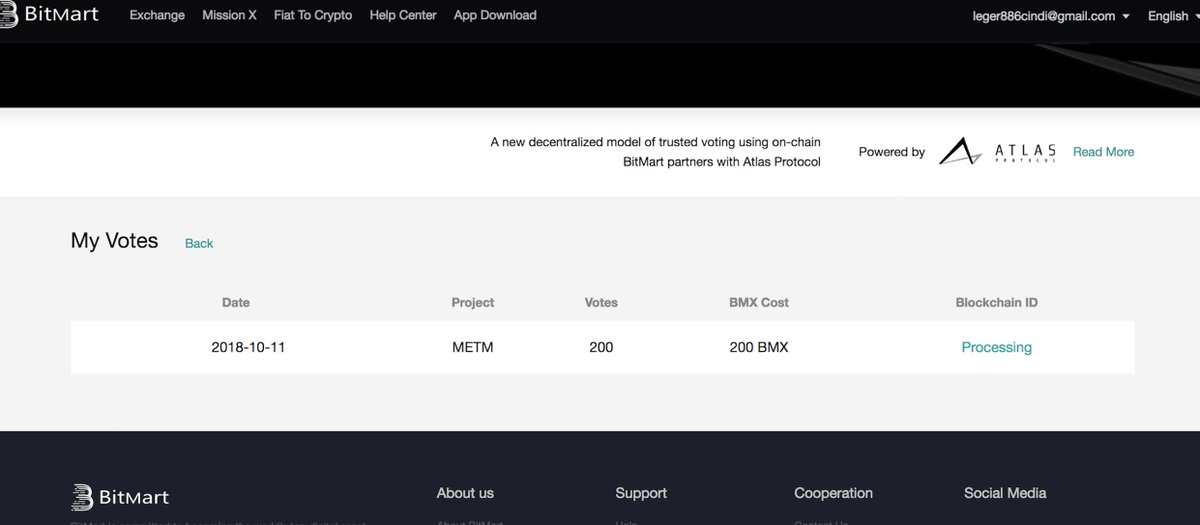Click the Votes column header
1200x525 pixels.
point(601,302)
